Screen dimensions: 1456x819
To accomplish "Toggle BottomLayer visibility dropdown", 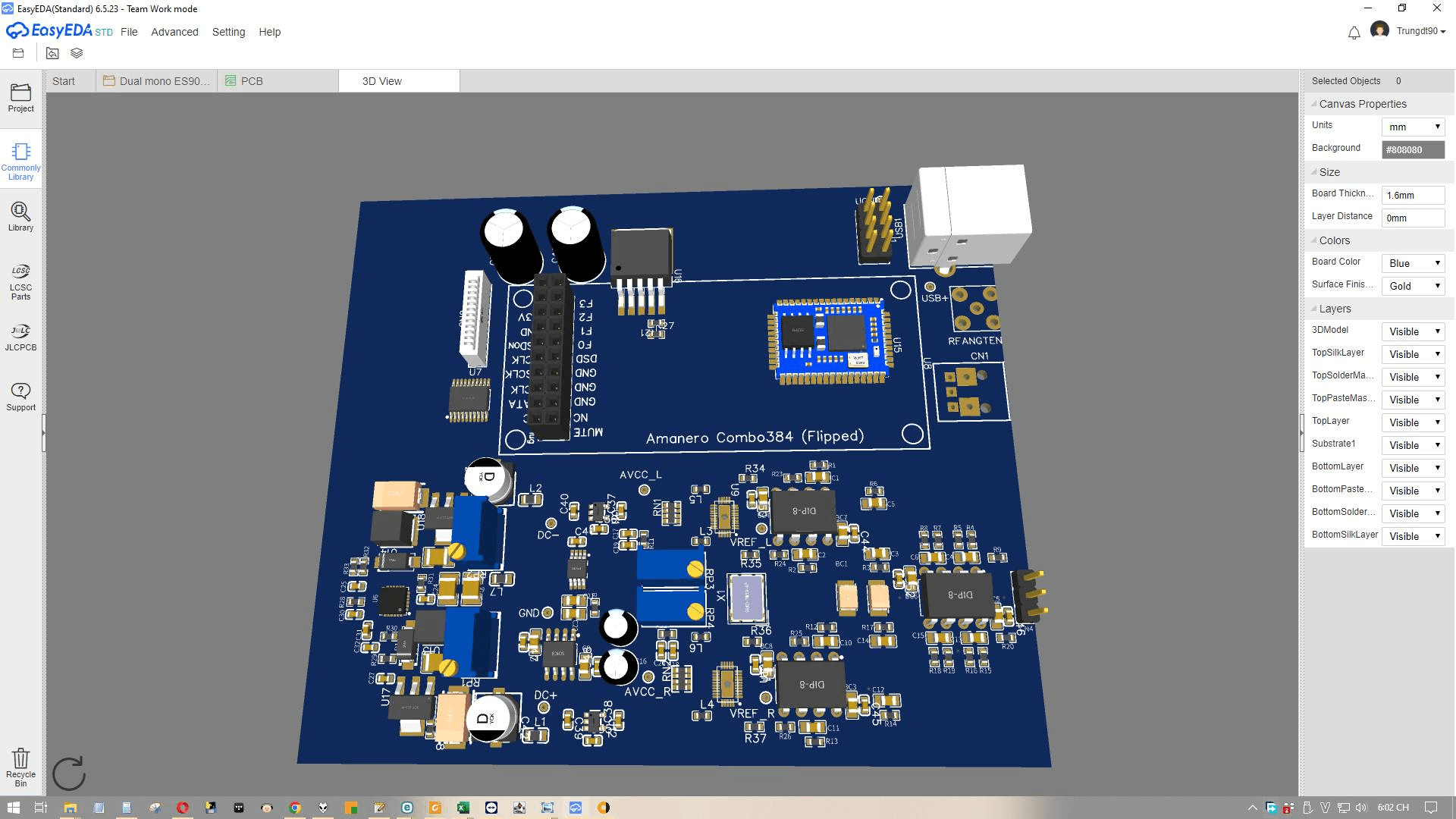I will coord(1413,468).
